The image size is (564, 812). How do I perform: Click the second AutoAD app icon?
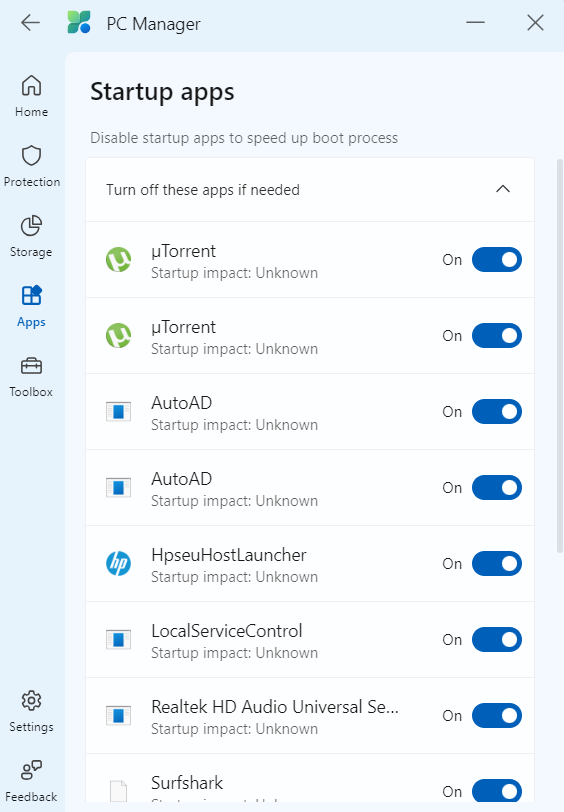119,487
